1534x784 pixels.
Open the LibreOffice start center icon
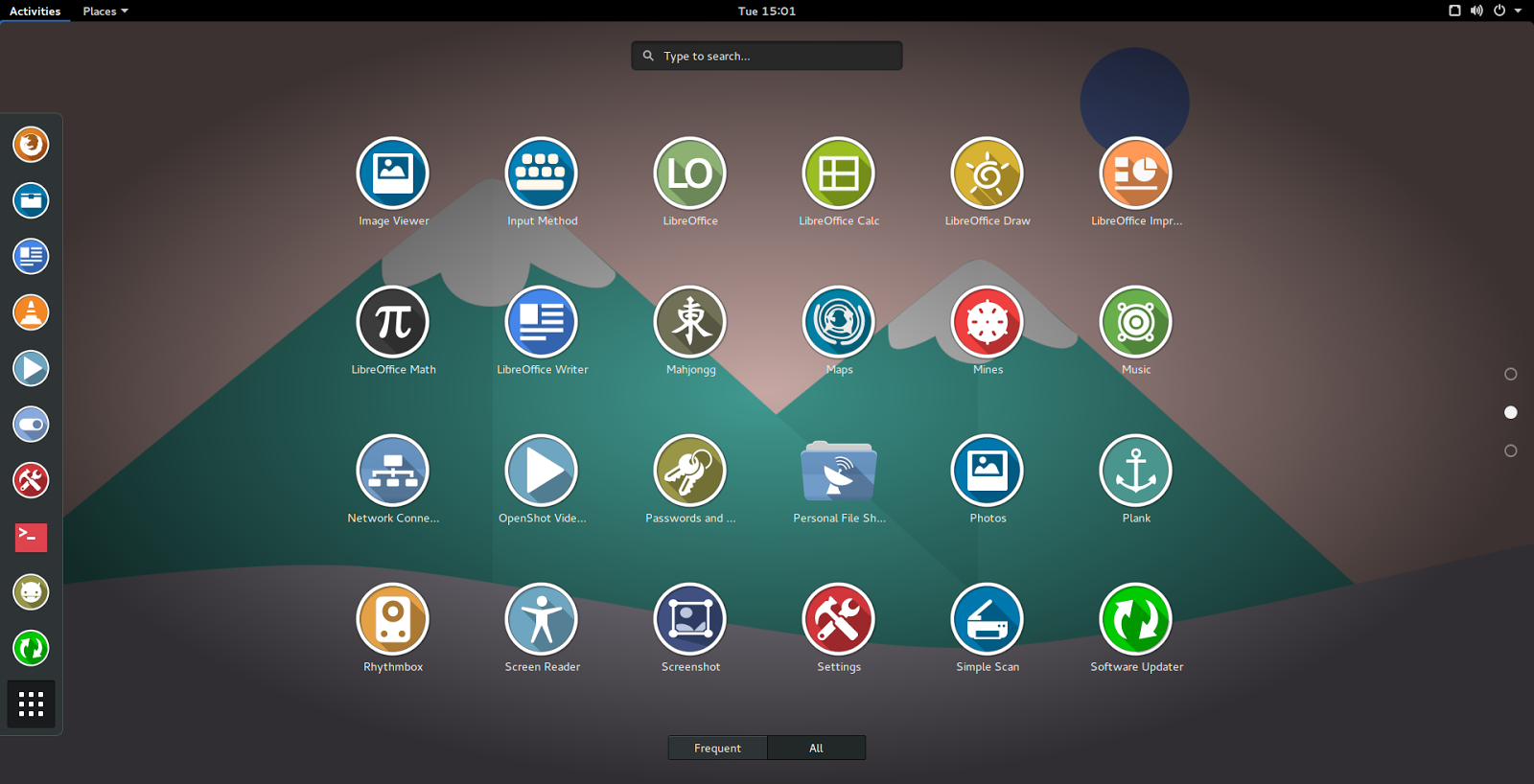click(x=690, y=173)
